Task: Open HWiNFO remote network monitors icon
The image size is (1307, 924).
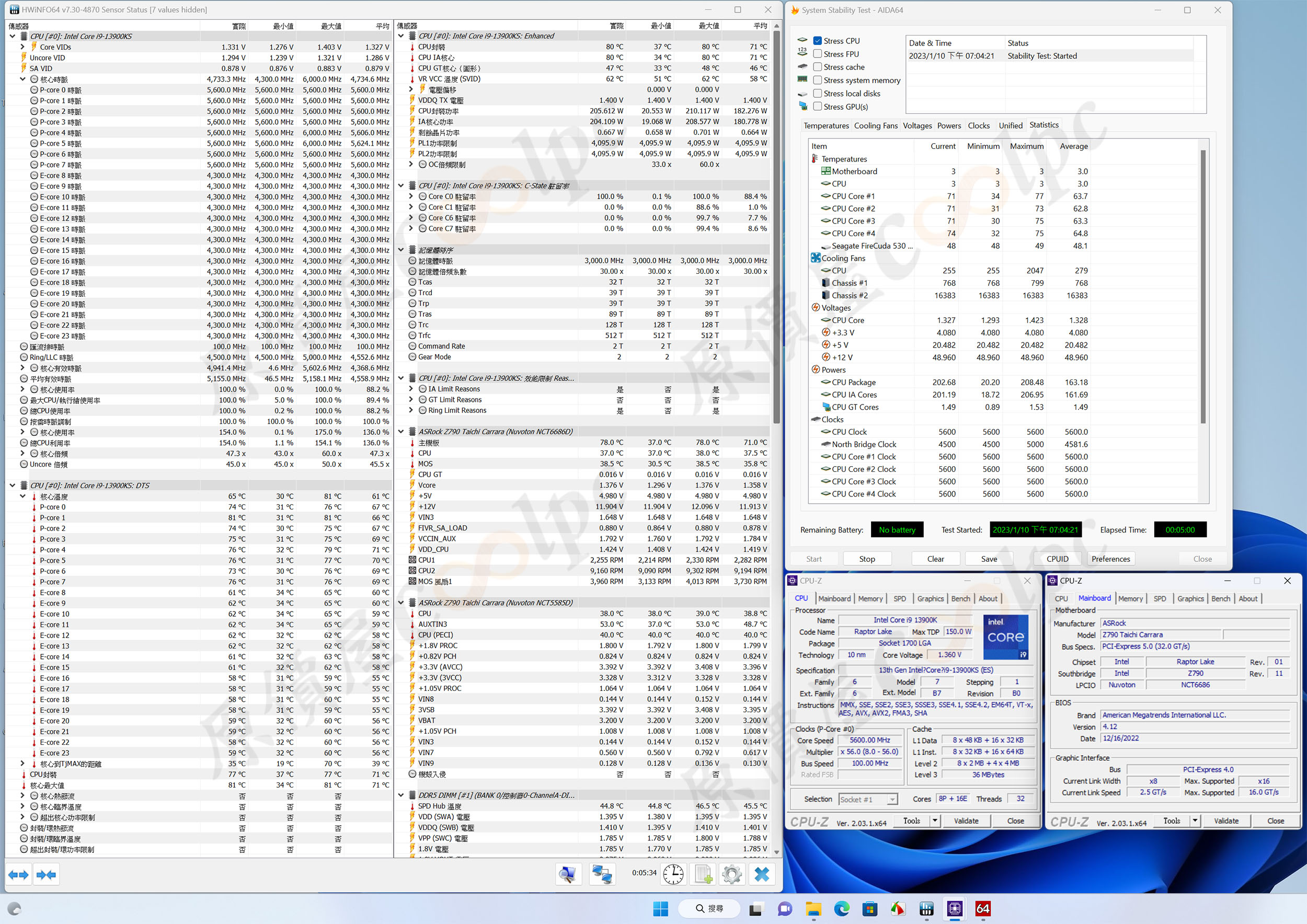Action: 602,874
